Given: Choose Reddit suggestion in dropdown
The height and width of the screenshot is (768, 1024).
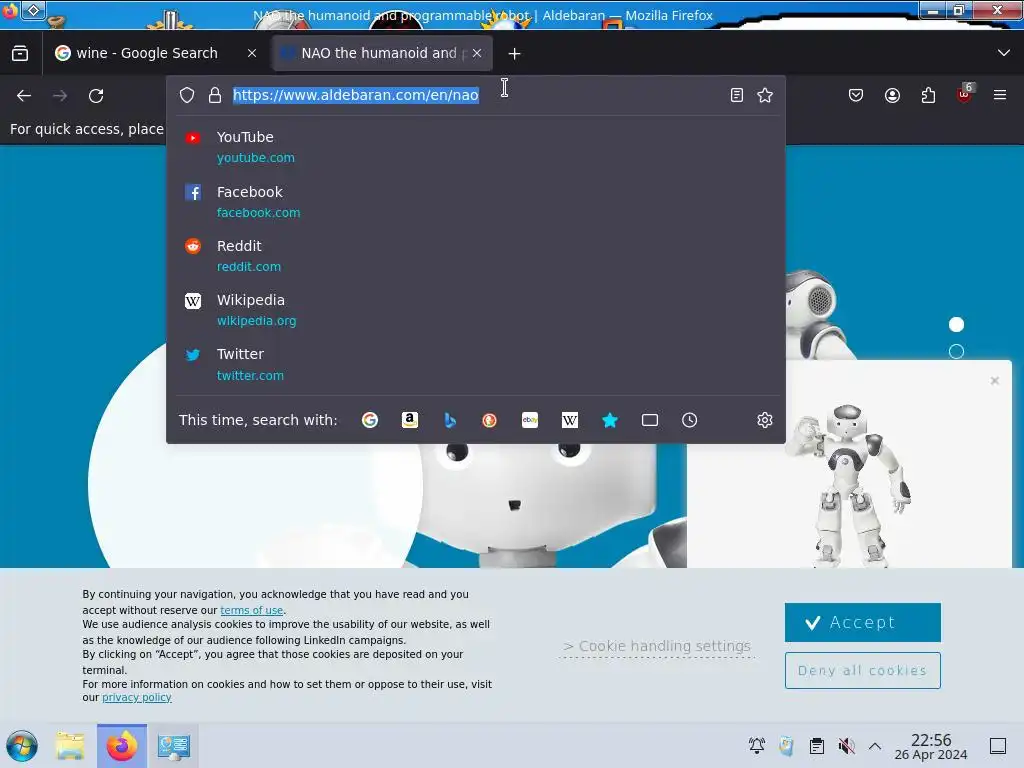Looking at the screenshot, I should (475, 256).
